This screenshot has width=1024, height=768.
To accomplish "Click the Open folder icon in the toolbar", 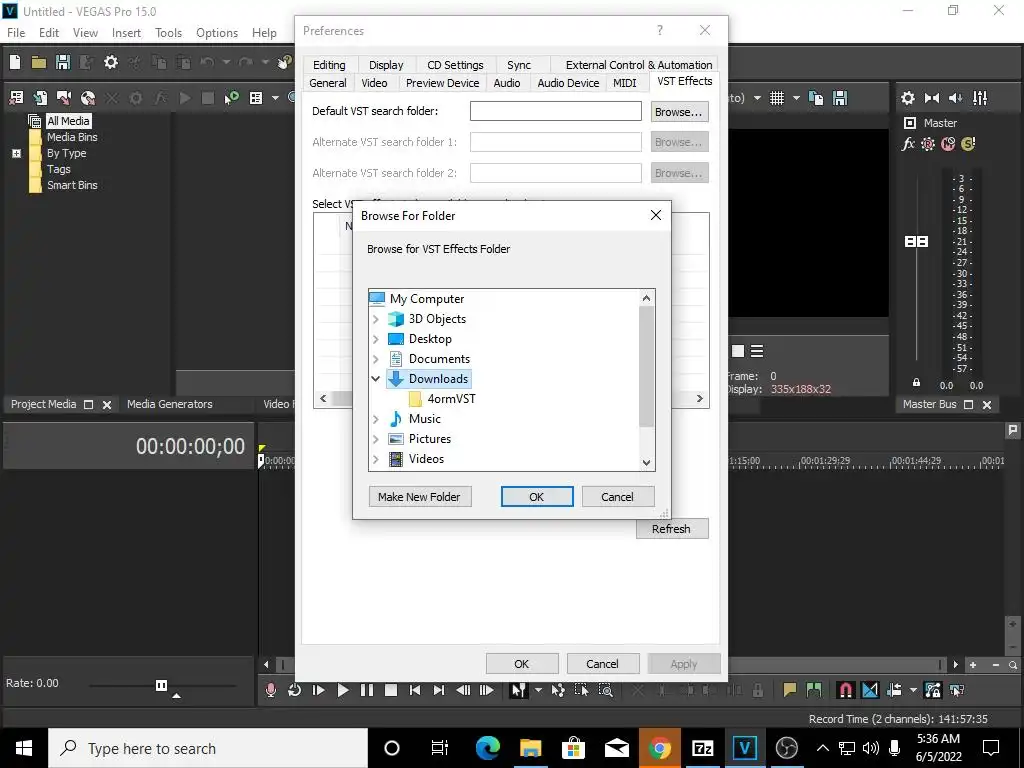I will coord(39,62).
